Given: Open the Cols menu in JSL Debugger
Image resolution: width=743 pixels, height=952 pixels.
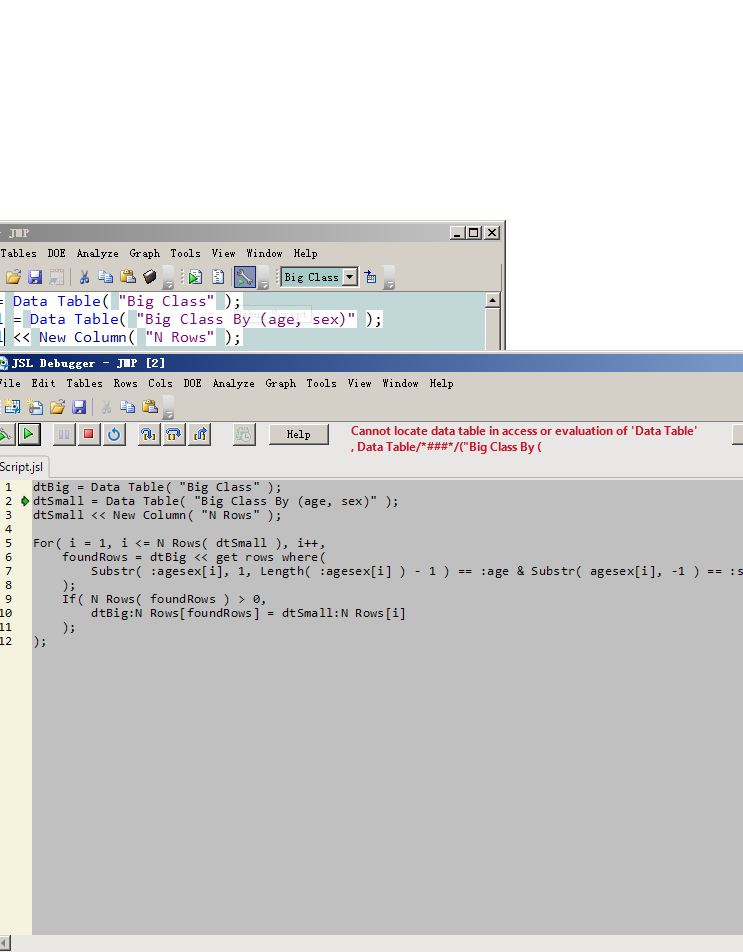Looking at the screenshot, I should (160, 383).
